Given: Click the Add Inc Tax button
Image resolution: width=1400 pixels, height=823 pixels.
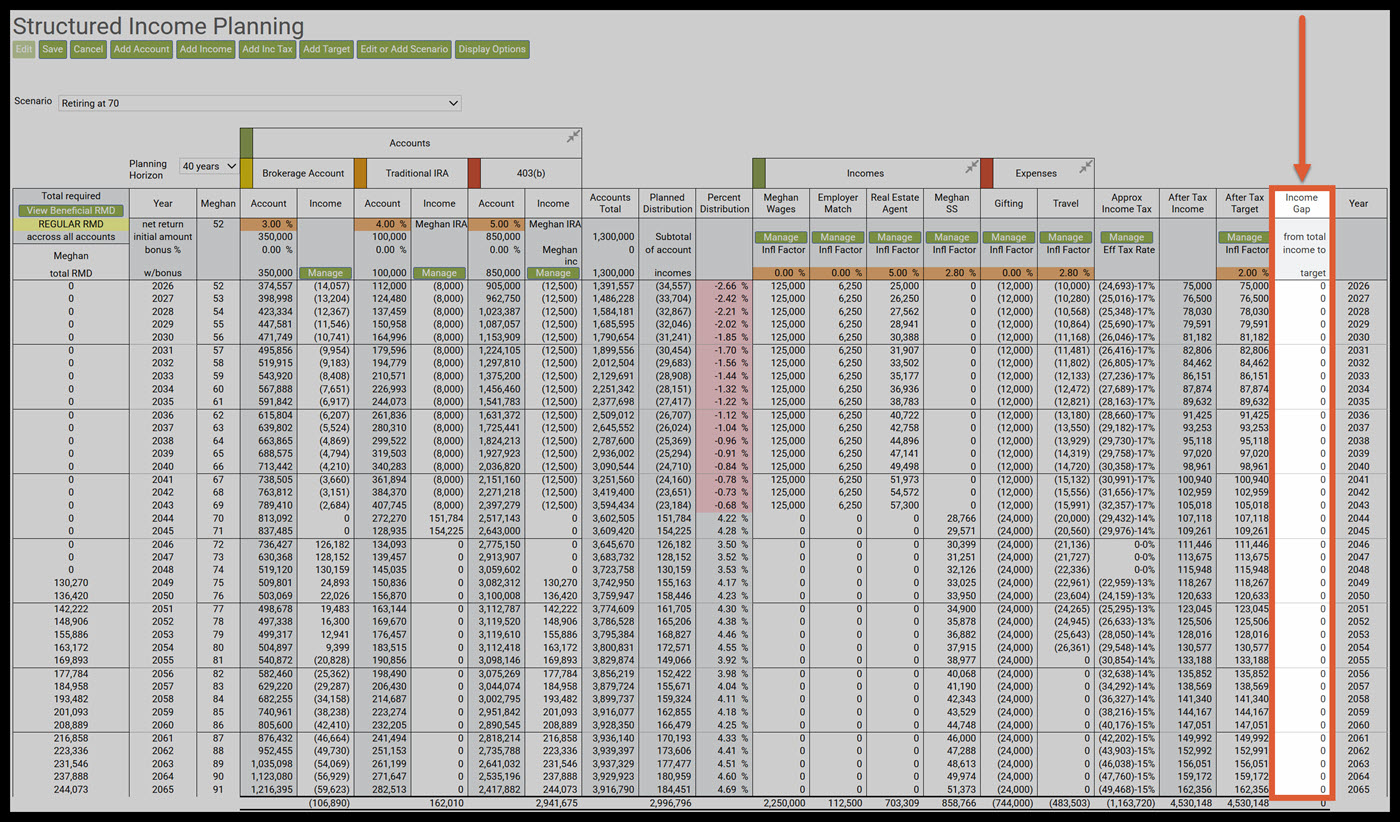Looking at the screenshot, I should (x=268, y=49).
